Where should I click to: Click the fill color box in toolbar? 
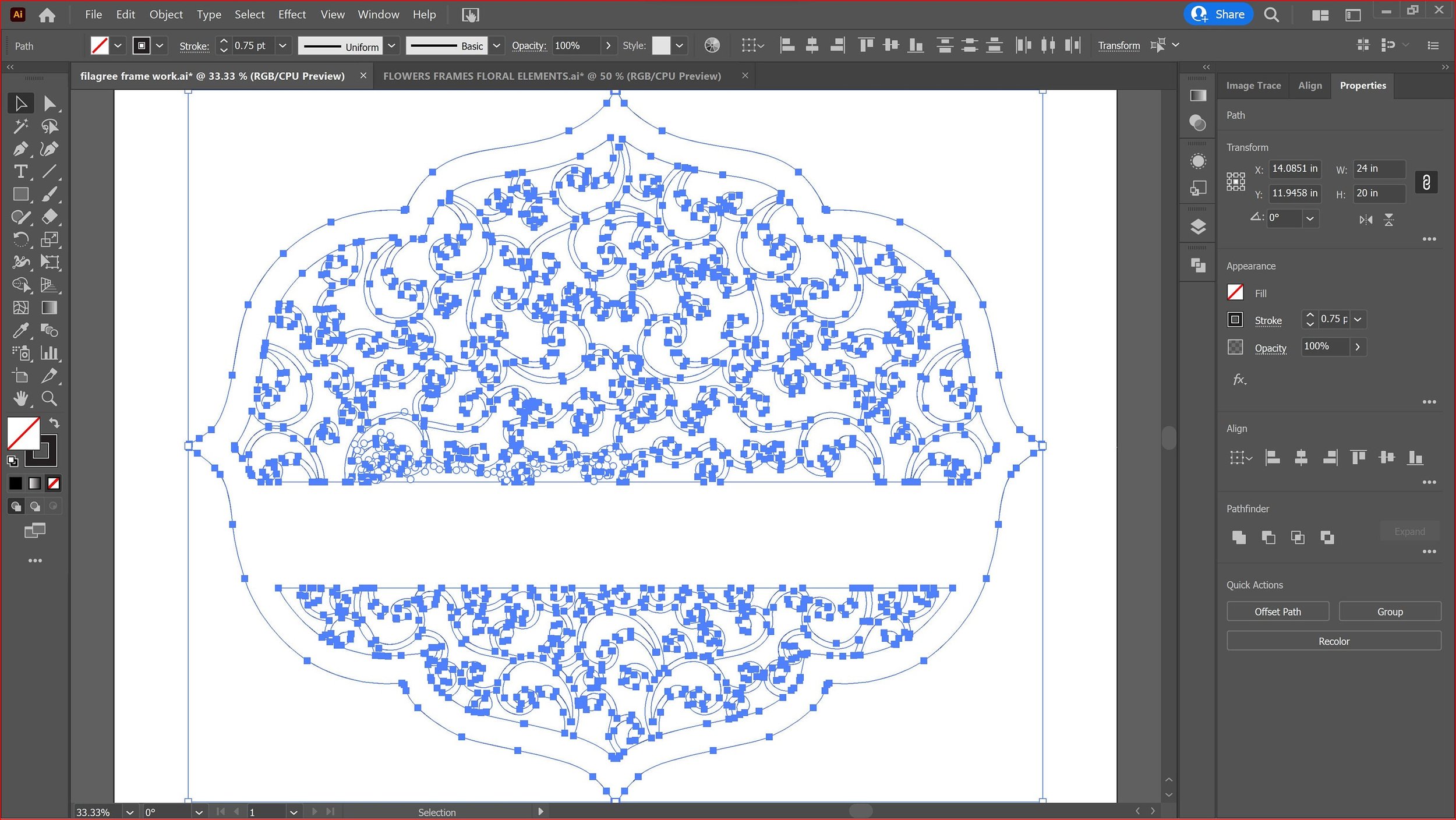[x=23, y=433]
